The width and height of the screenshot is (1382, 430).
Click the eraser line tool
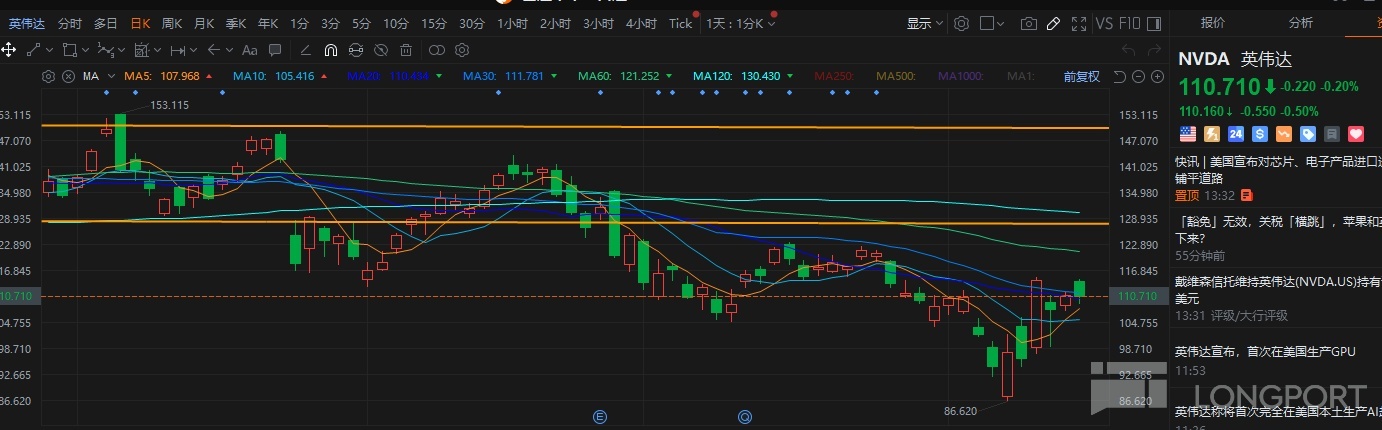(305, 50)
